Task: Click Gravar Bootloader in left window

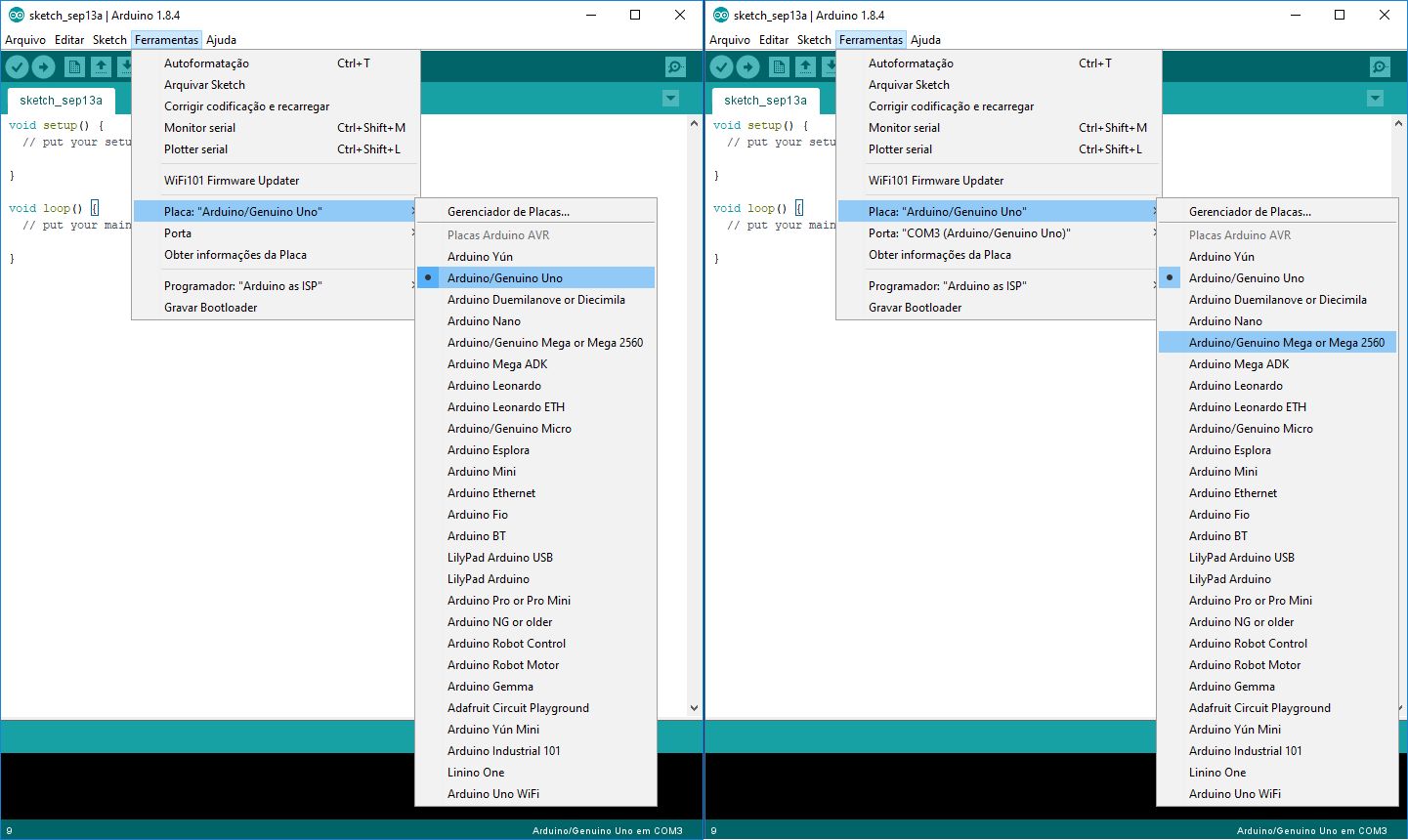Action: coord(276,308)
